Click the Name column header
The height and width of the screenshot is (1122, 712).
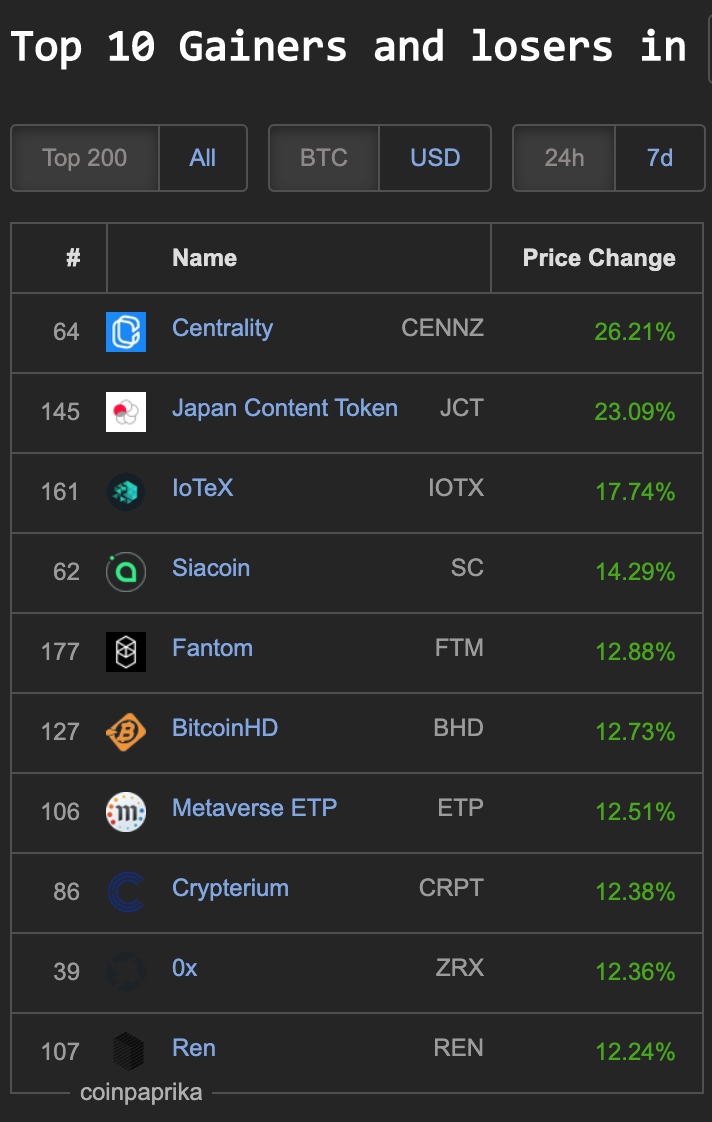coord(204,258)
